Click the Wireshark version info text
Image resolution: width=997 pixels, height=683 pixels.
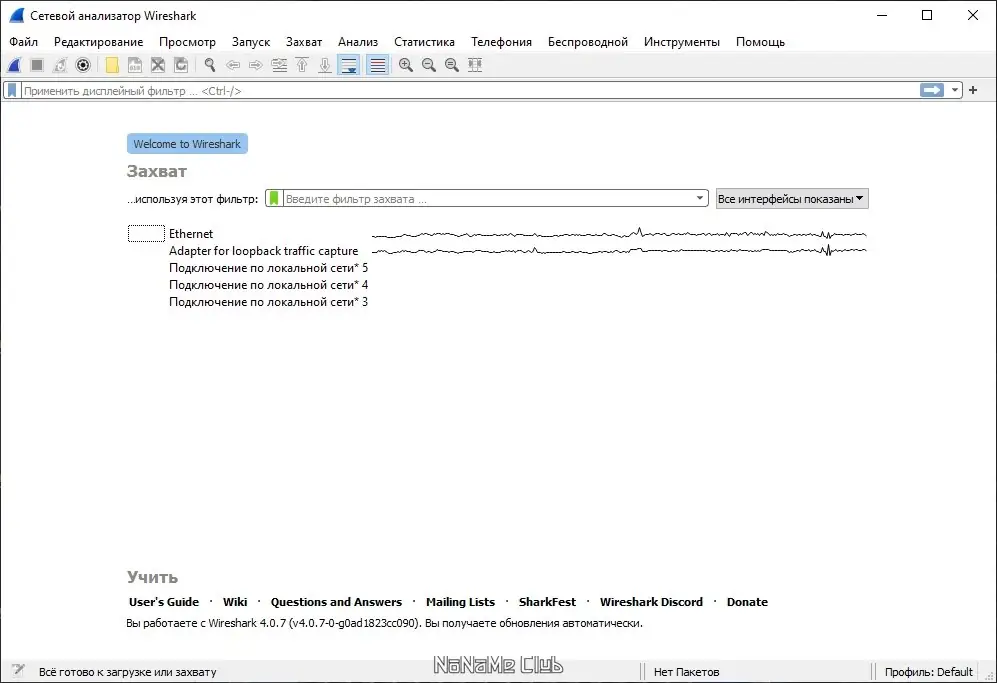[384, 623]
